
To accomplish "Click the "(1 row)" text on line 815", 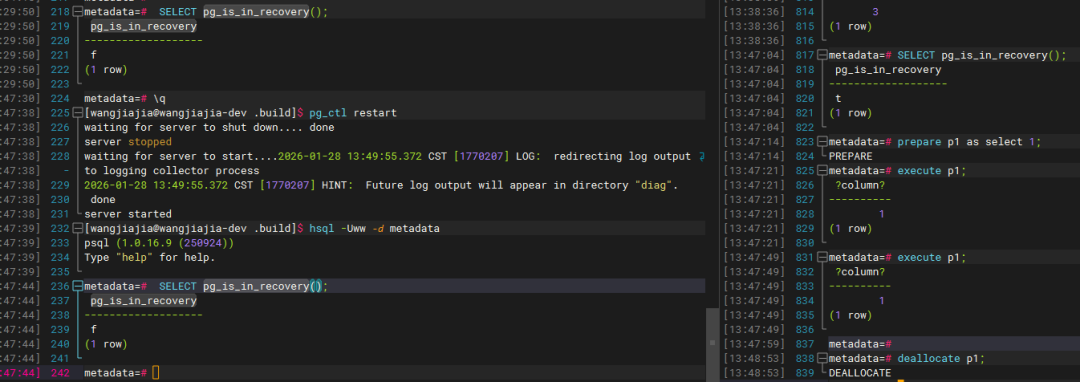I will coord(851,26).
